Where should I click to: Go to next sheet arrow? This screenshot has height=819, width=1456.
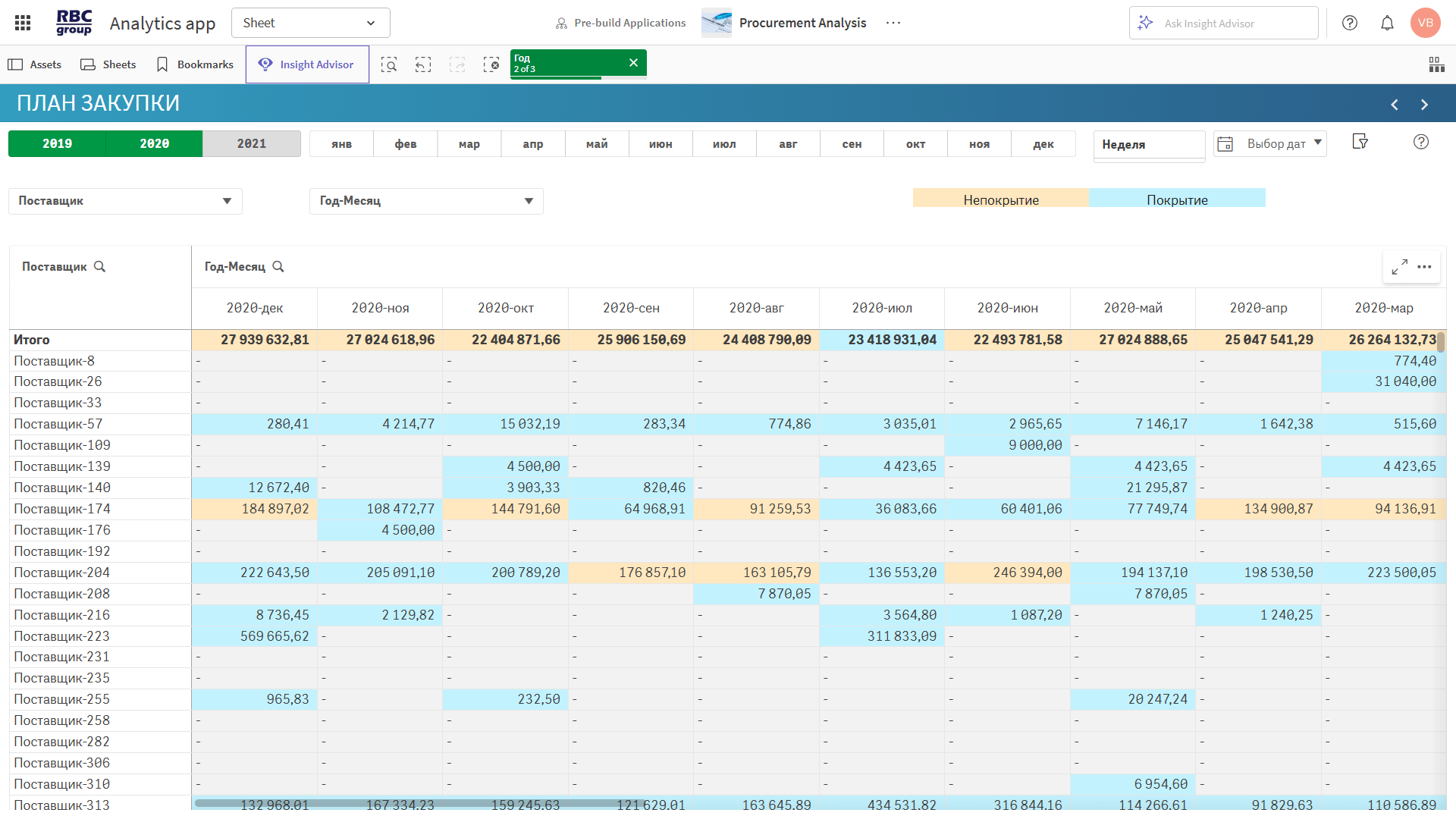pyautogui.click(x=1424, y=105)
